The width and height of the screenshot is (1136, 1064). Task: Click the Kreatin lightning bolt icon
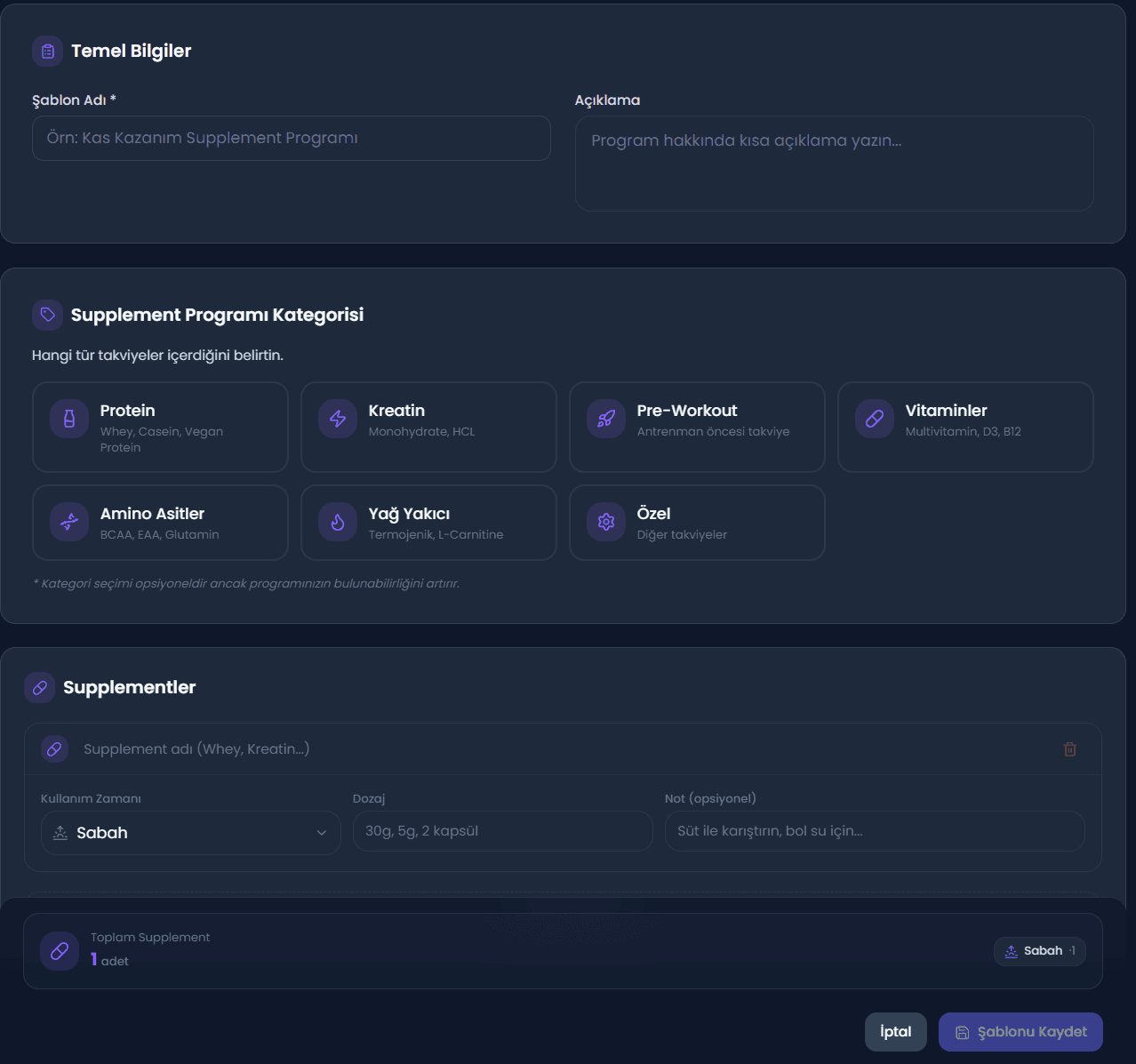tap(338, 419)
